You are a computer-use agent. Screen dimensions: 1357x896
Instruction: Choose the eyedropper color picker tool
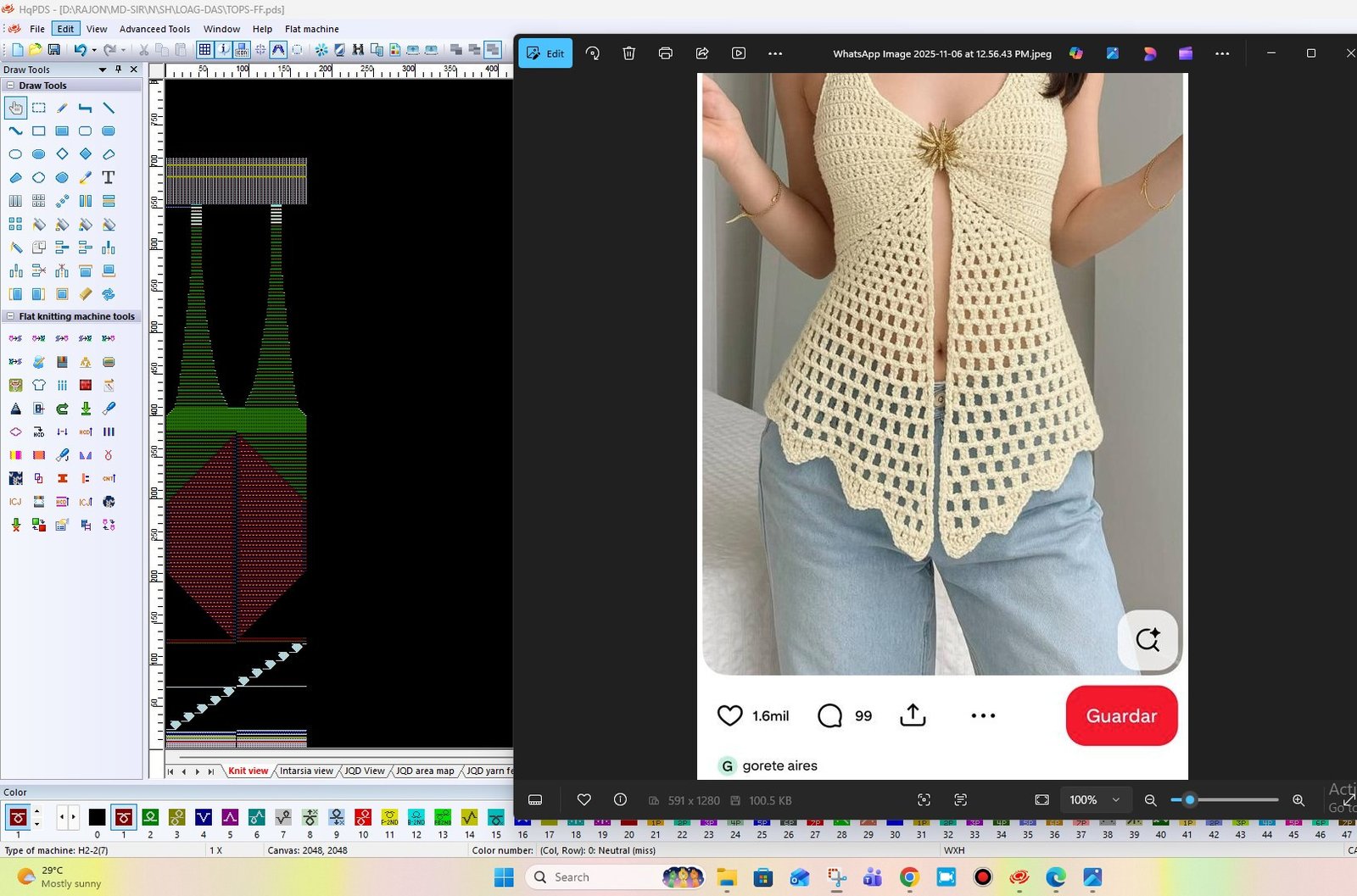coord(86,178)
